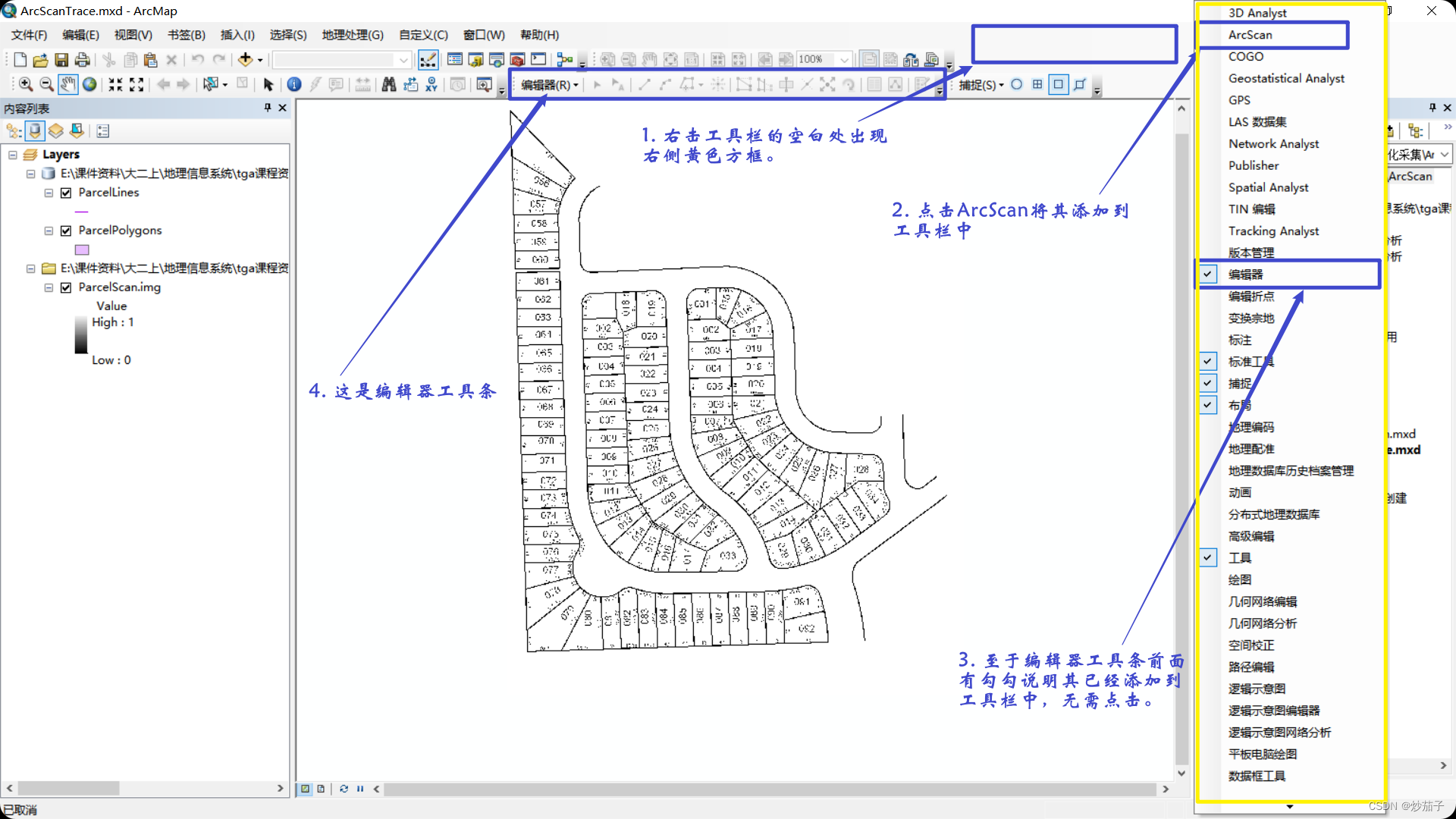Open the Search window icon
This screenshot has width=1456, height=819.
497,60
